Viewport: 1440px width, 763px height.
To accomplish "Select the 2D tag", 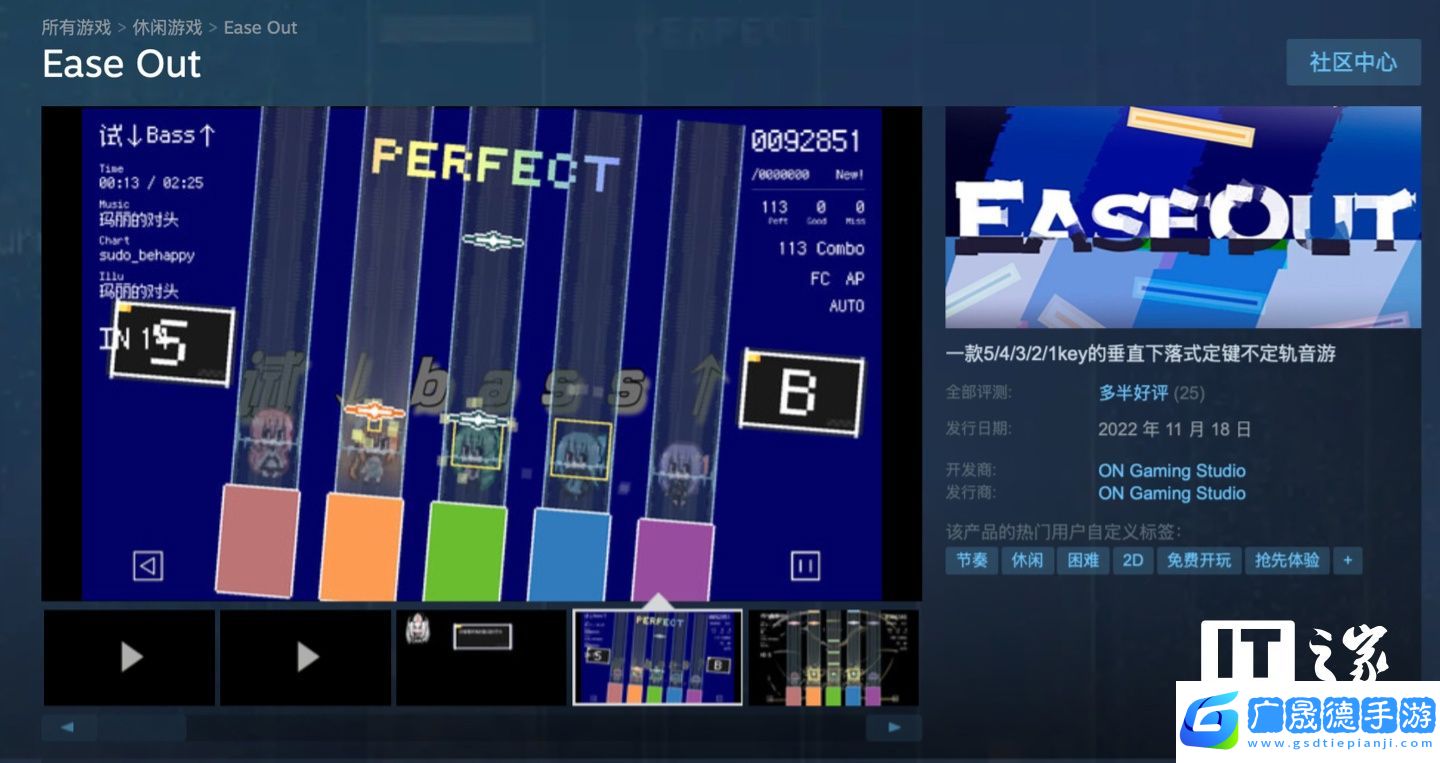I will pos(1133,560).
